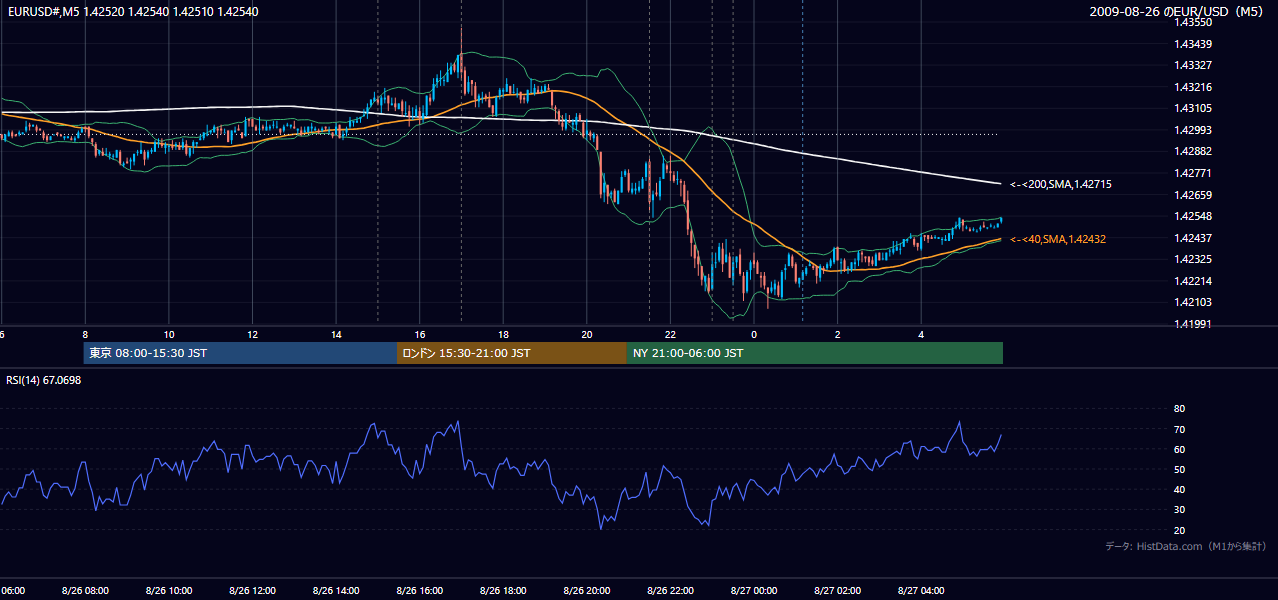The image size is (1278, 600).
Task: Click RSI scale value 60
Action: click(1179, 449)
